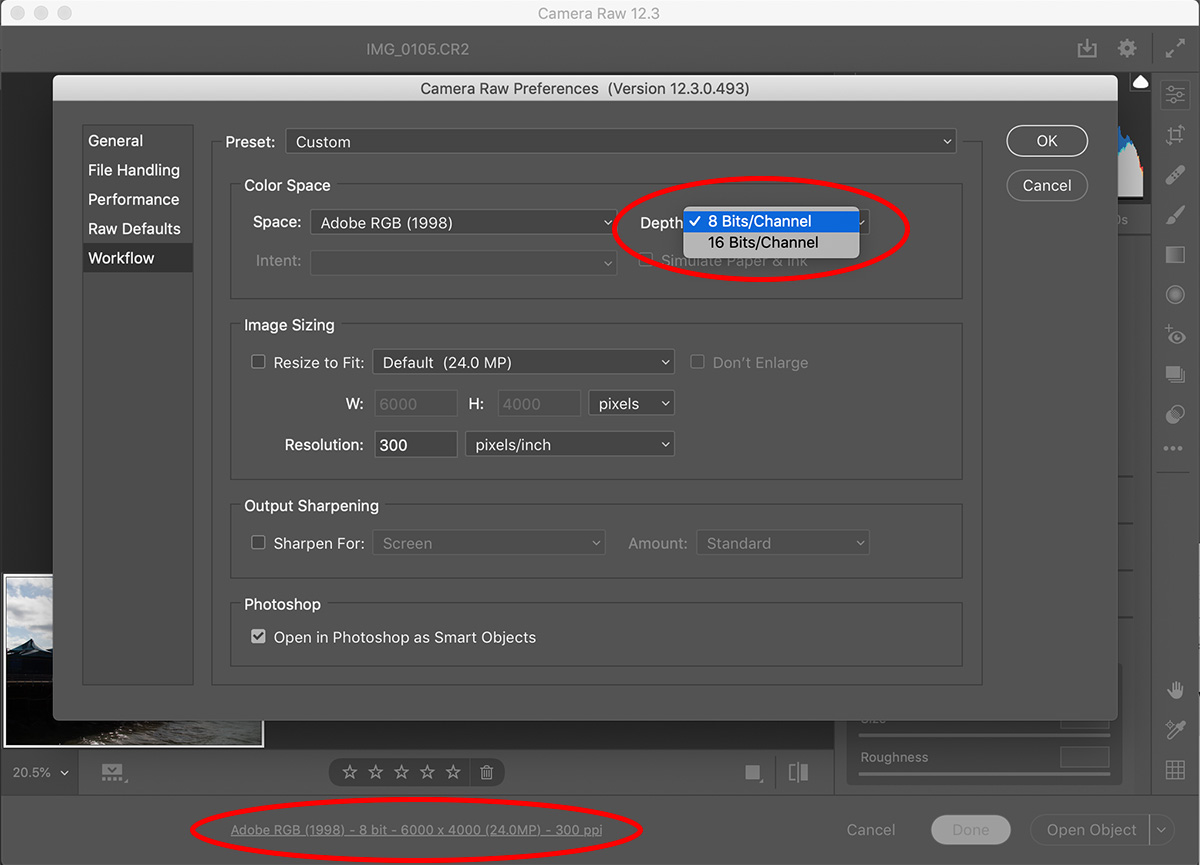Select the Graduated Filter tool
The height and width of the screenshot is (865, 1200).
[x=1174, y=255]
